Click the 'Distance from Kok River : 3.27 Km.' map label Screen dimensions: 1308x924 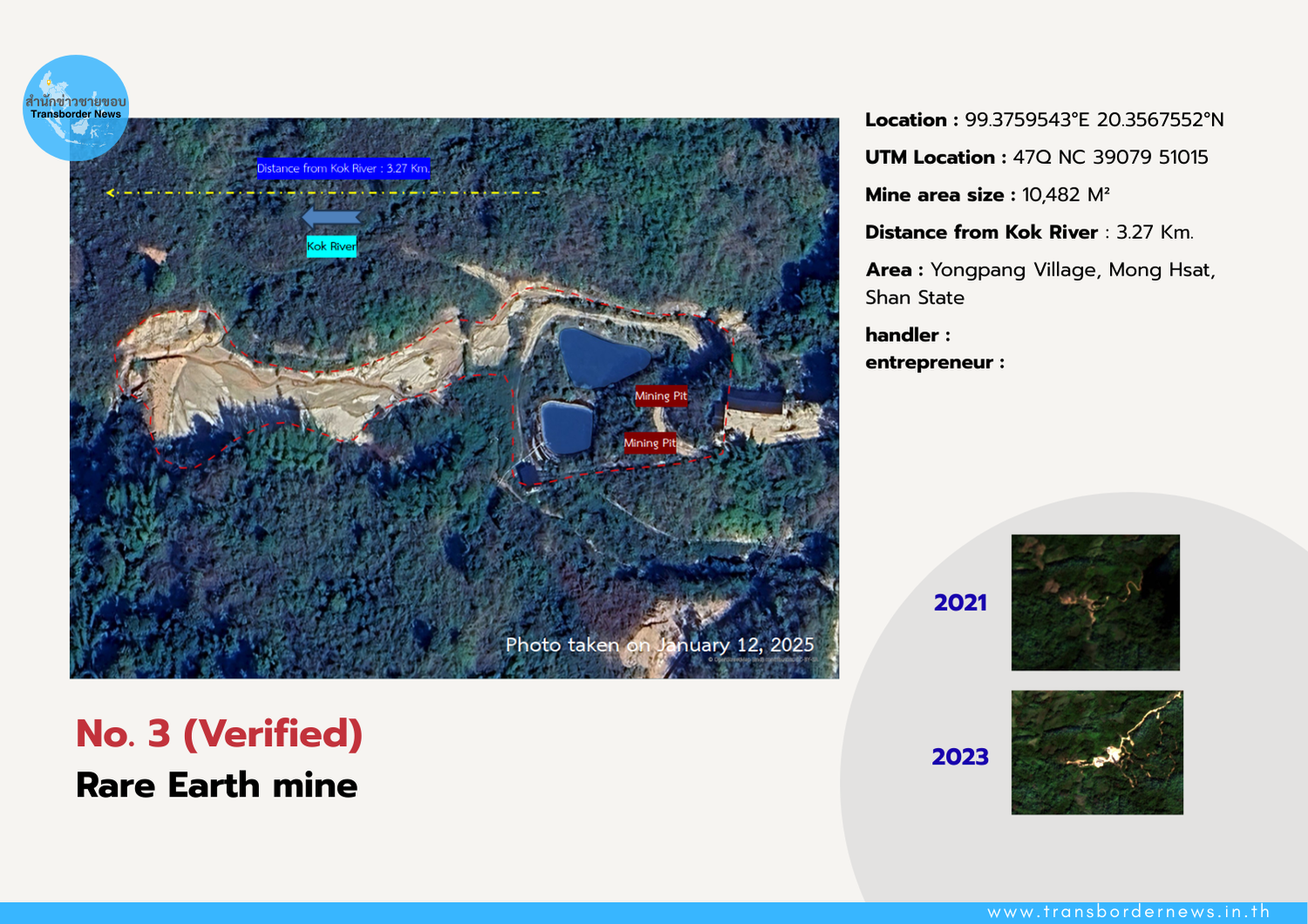coord(344,168)
